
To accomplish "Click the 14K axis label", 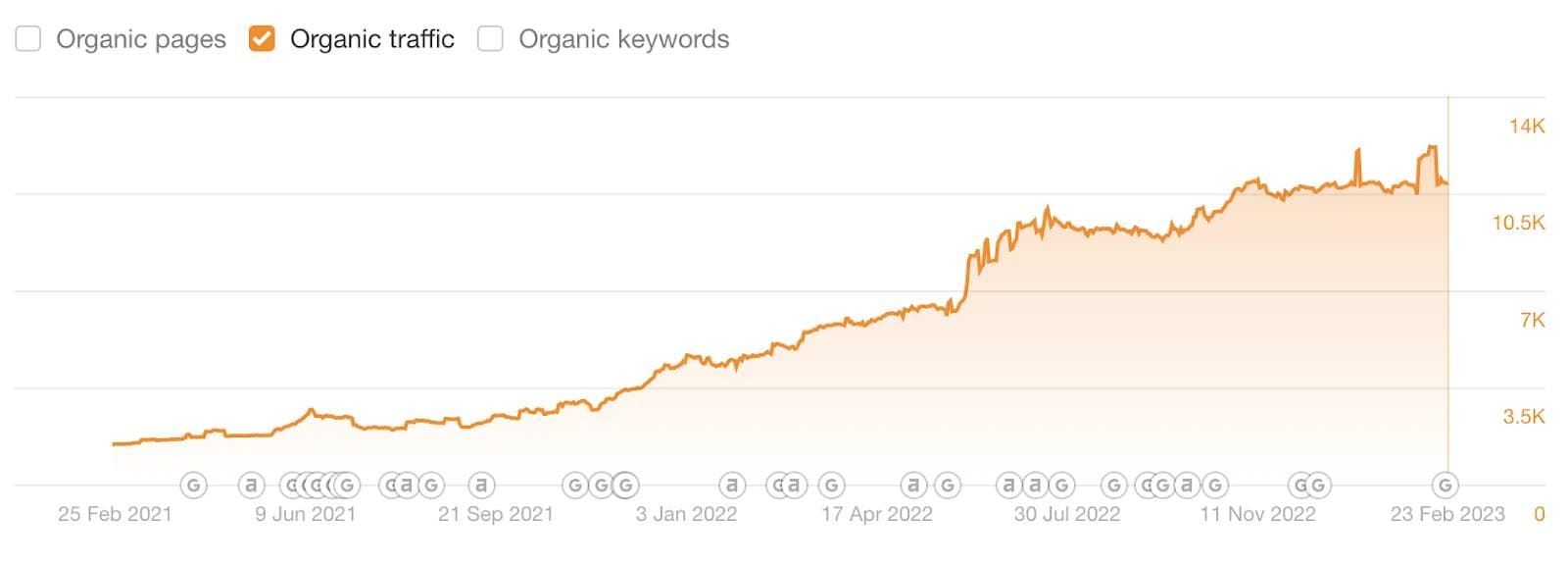I will tap(1527, 127).
